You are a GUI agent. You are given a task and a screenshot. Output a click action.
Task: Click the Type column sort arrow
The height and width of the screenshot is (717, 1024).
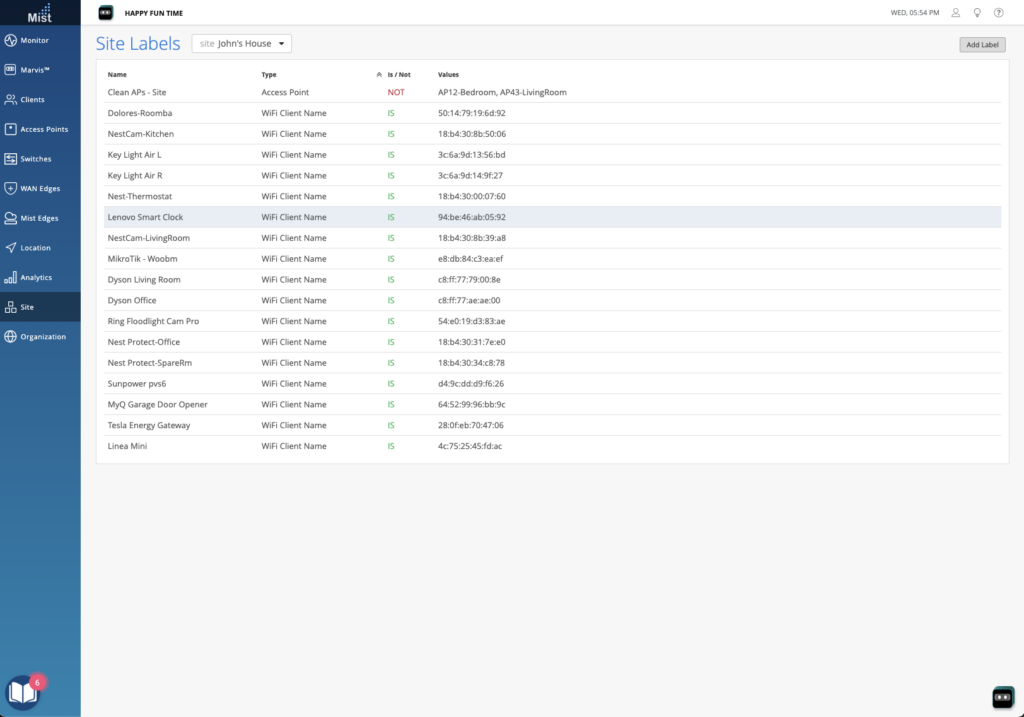[379, 74]
